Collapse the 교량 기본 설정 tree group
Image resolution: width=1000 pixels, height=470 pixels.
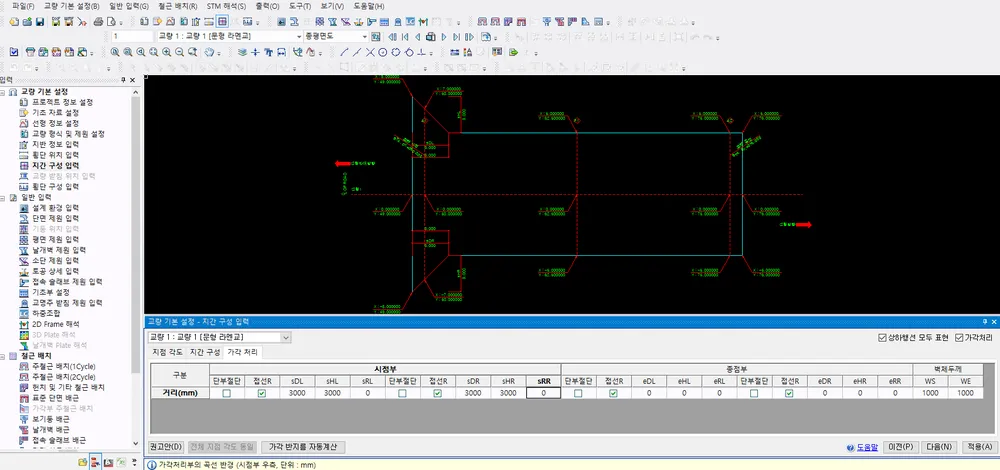(x=4, y=92)
